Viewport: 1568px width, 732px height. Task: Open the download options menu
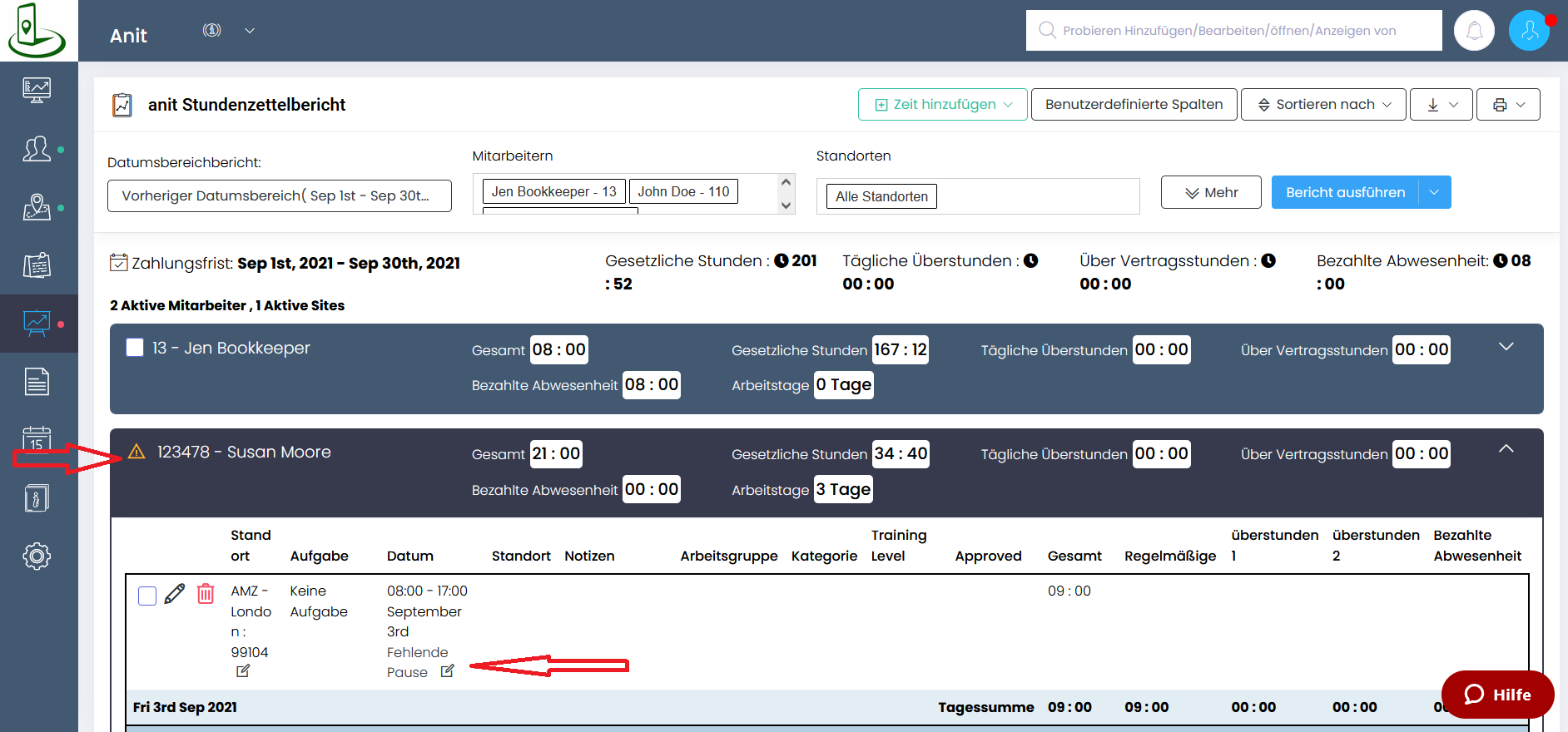click(1441, 105)
